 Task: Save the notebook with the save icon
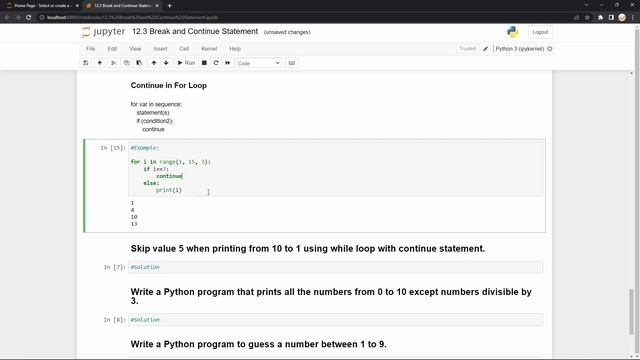pos(86,63)
